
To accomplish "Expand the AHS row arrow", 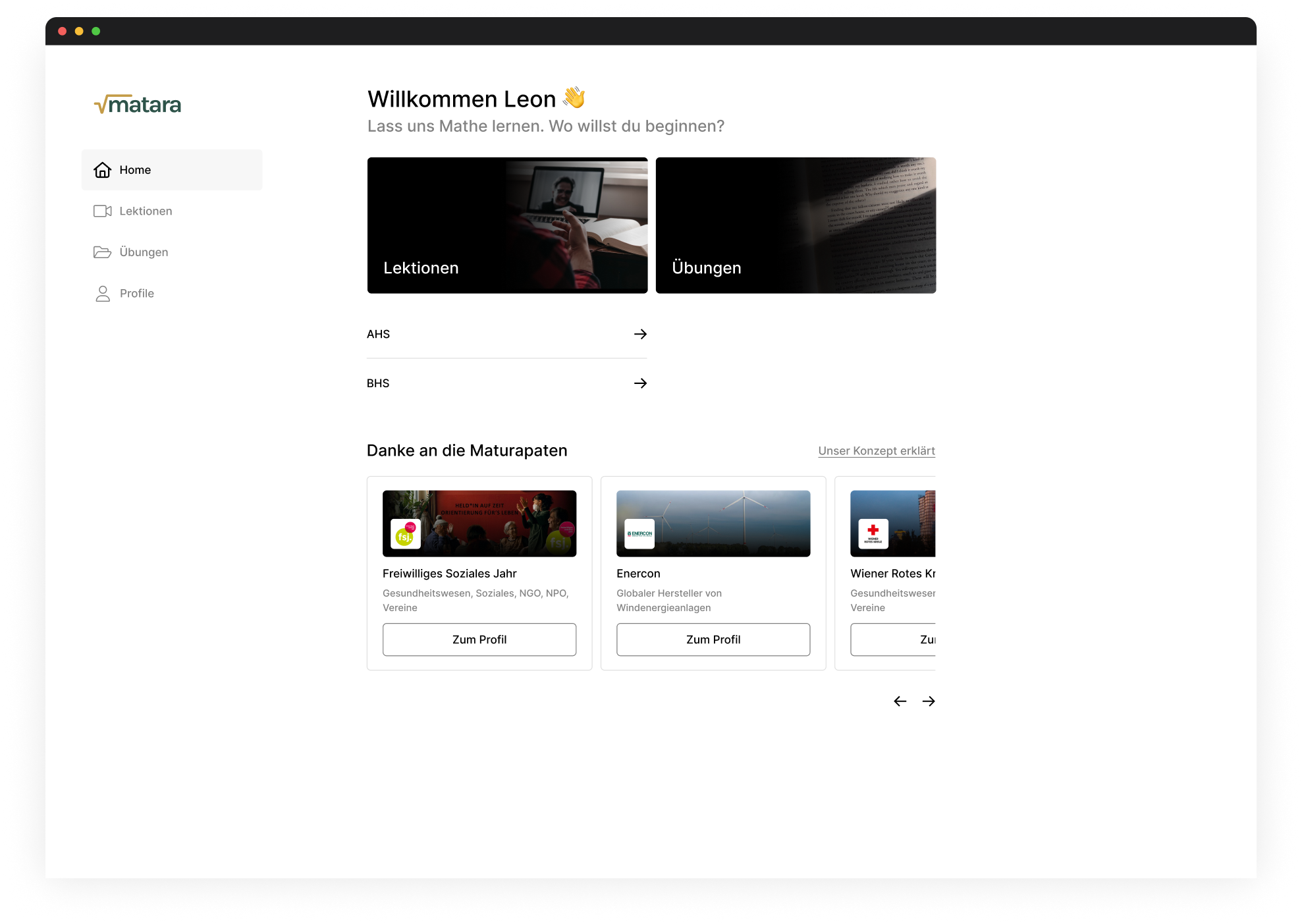I will pos(640,334).
